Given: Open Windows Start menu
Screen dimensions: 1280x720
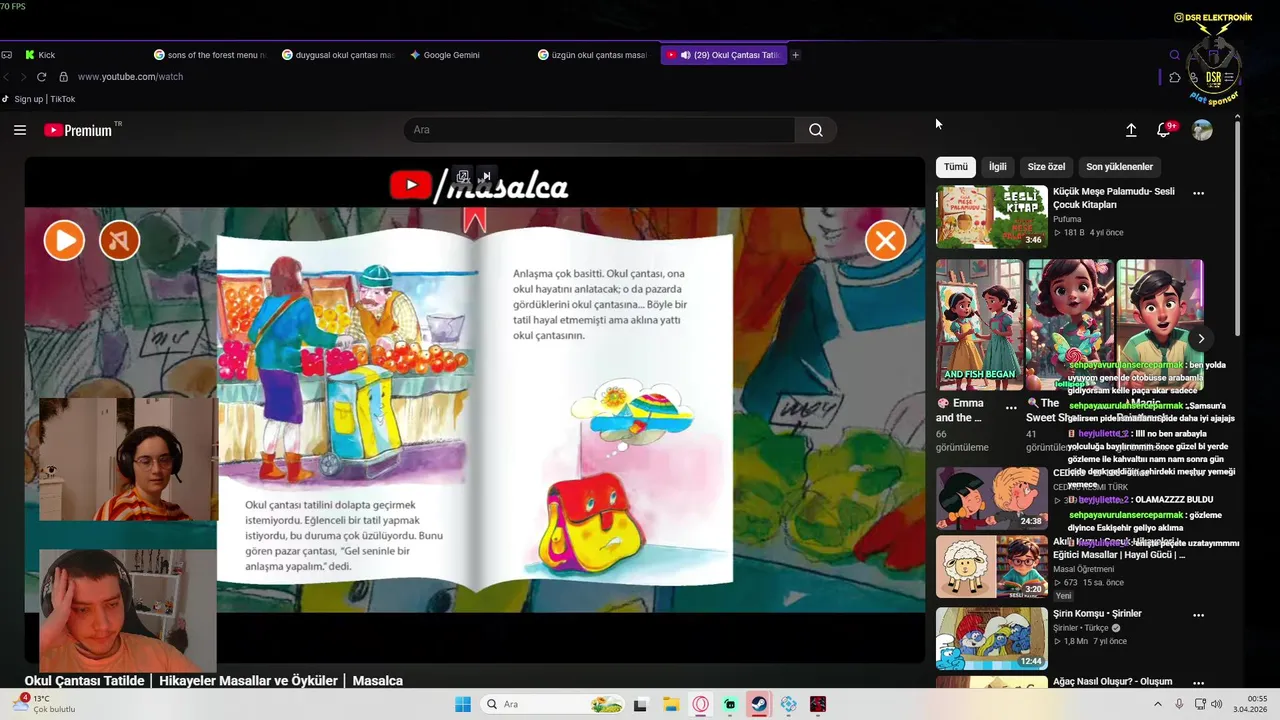Looking at the screenshot, I should pos(463,704).
